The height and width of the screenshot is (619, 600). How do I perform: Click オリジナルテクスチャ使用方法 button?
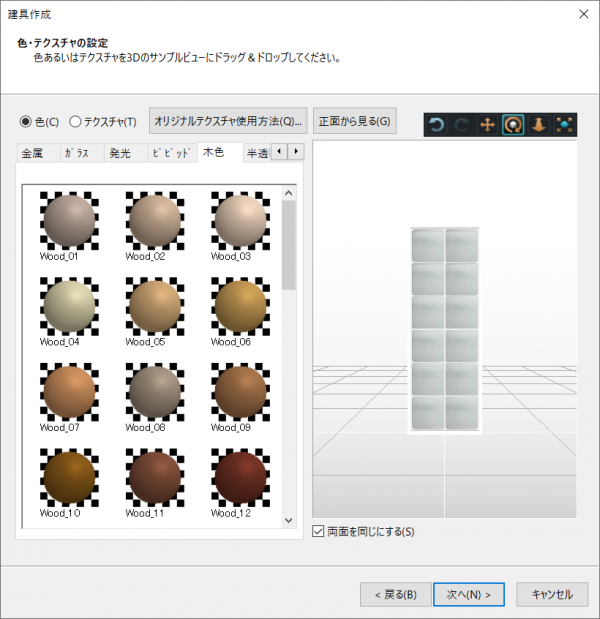pyautogui.click(x=229, y=121)
